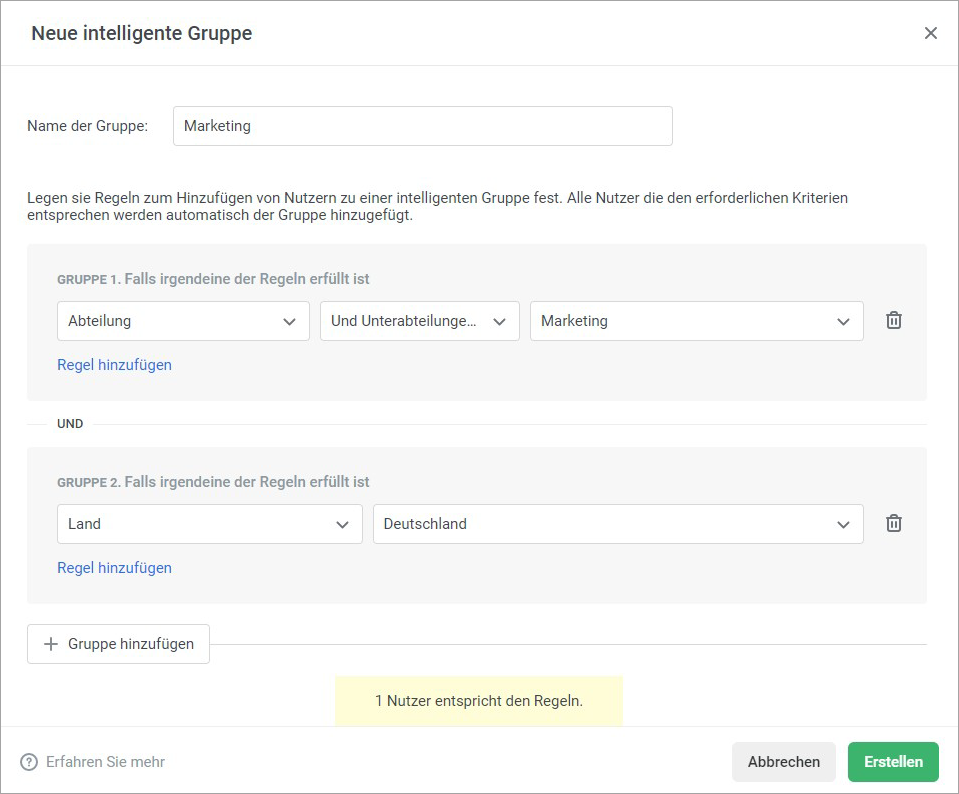
Task: Focus the Name der Gruppe input field
Action: 423,126
